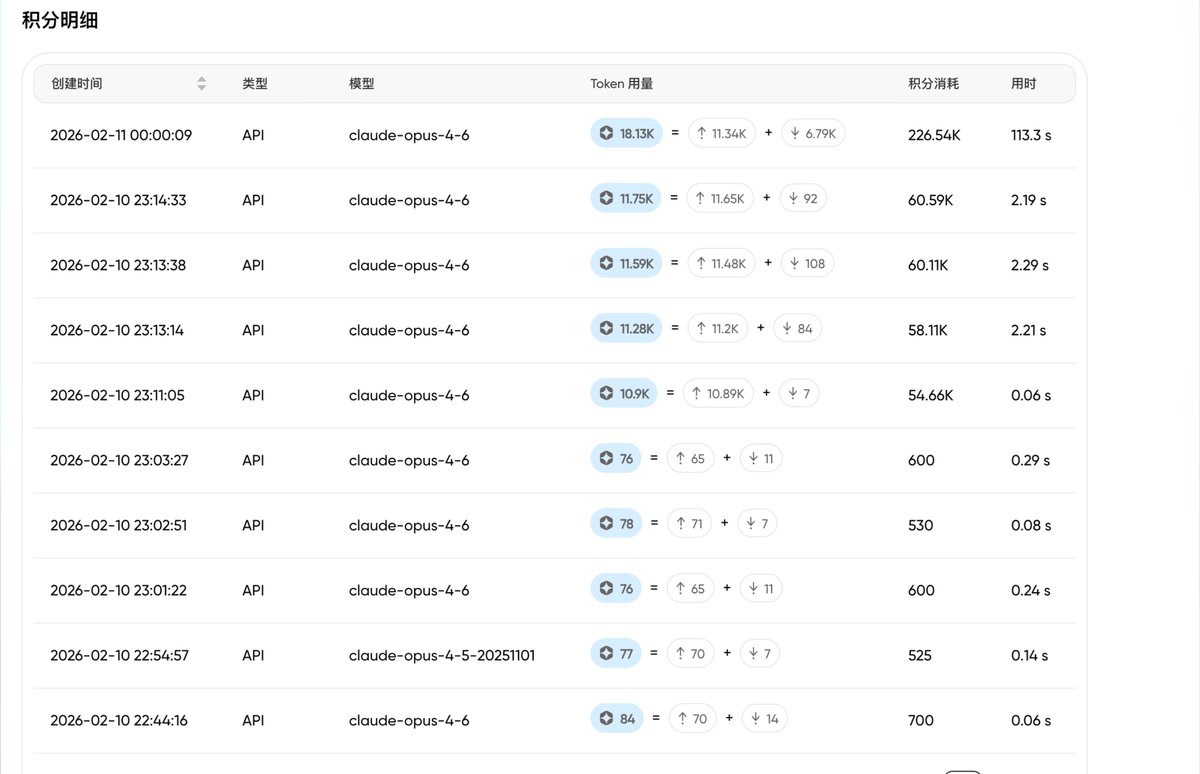Click the 创建时间 column header
The width and height of the screenshot is (1200, 774).
(77, 84)
